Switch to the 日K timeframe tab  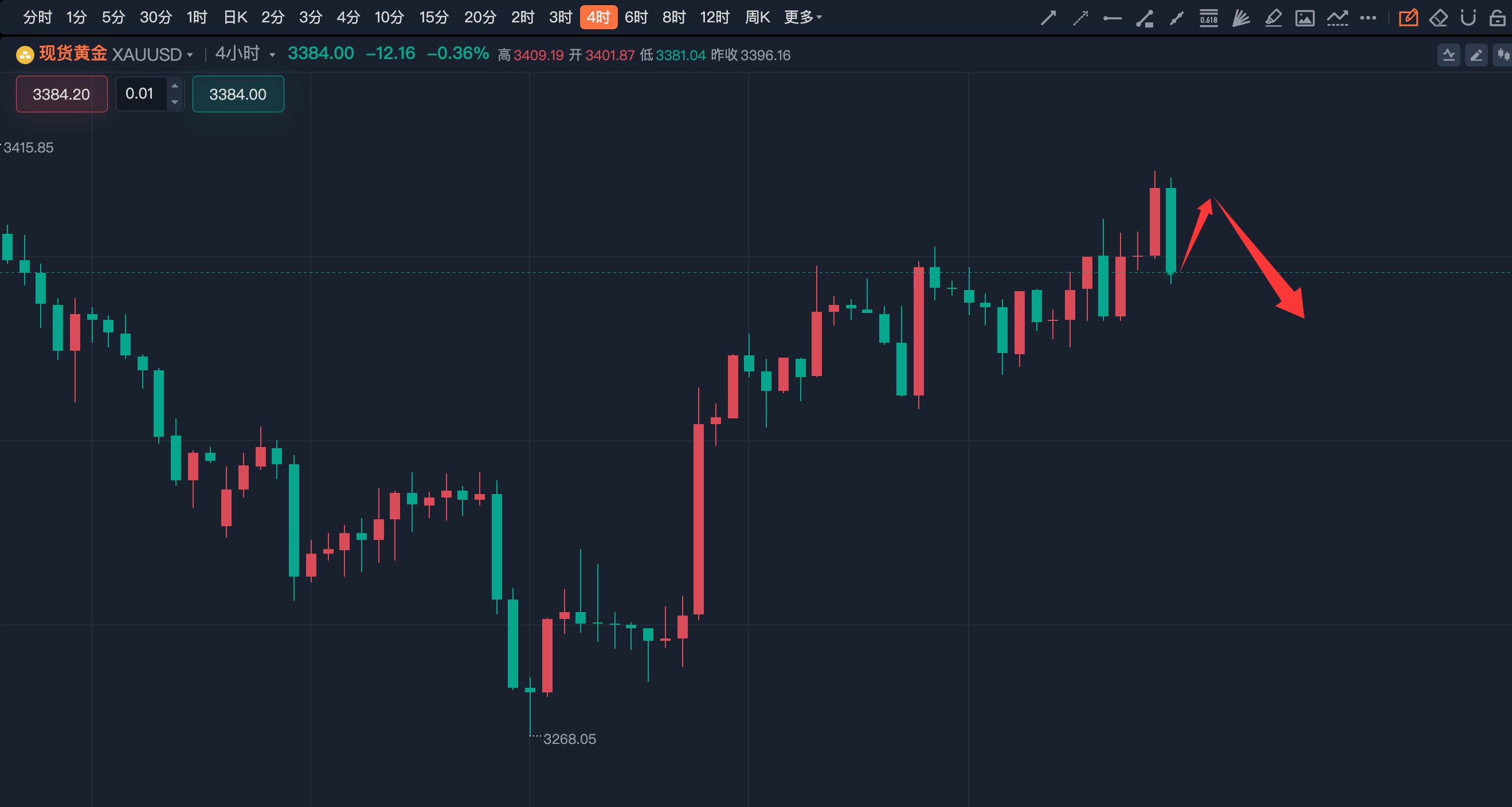[236, 18]
